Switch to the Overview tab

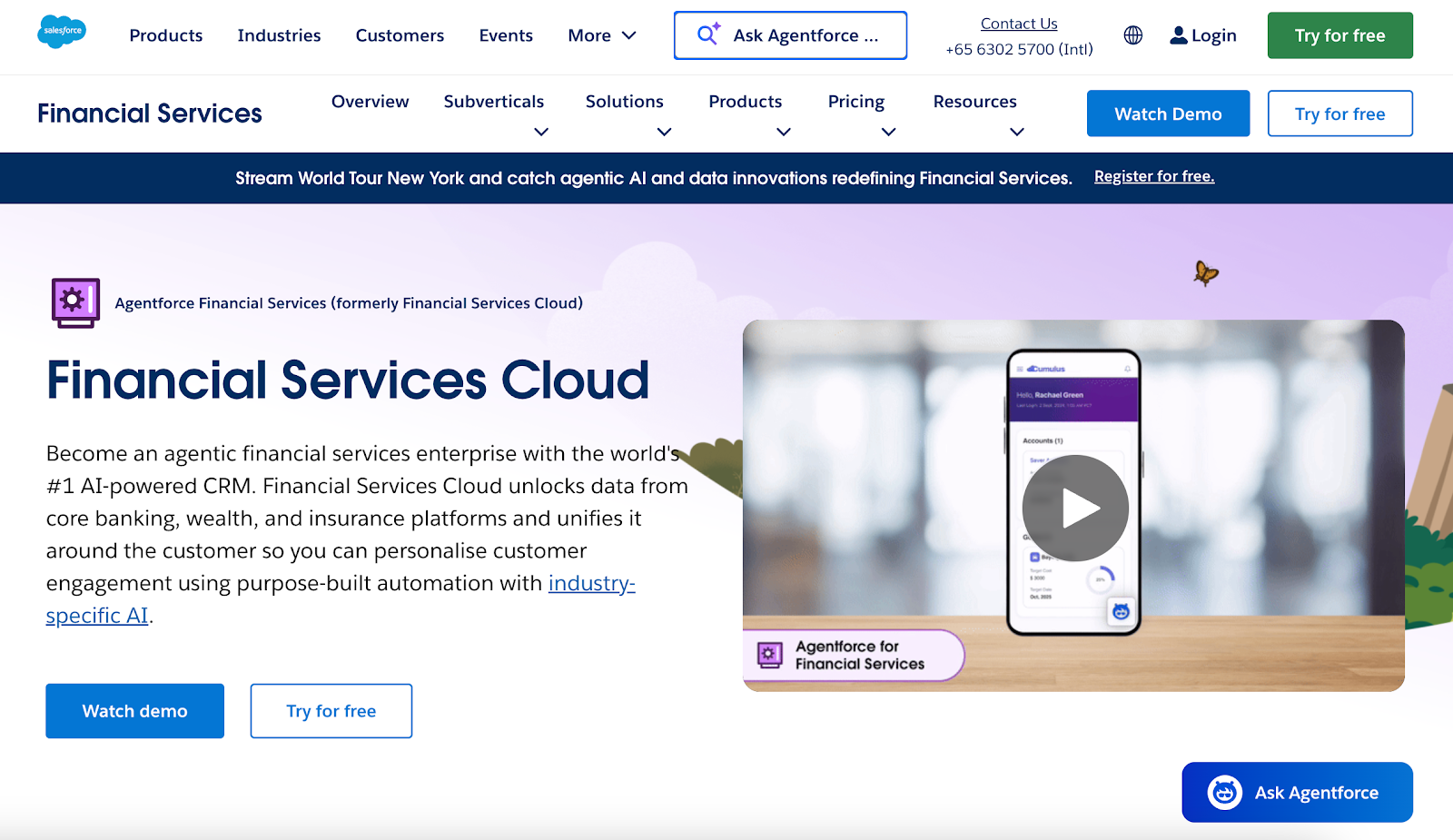click(370, 102)
